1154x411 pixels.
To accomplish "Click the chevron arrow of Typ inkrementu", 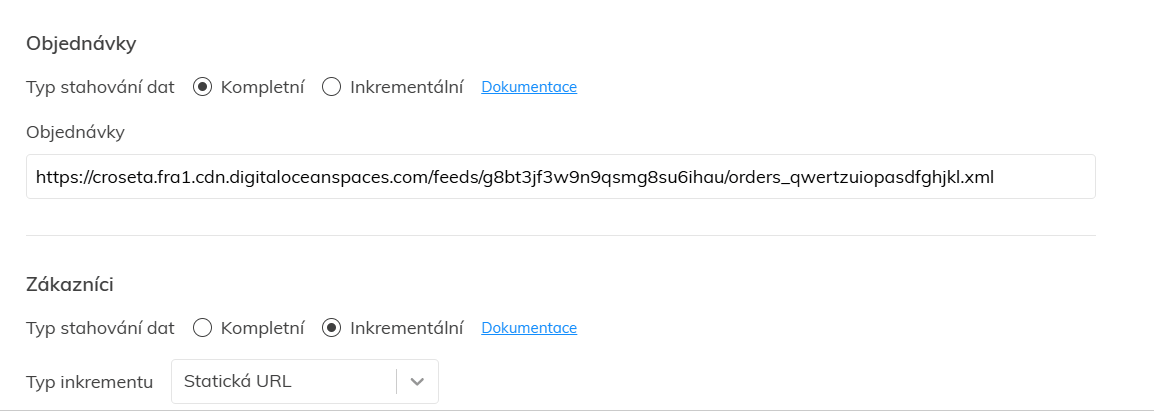I will [x=418, y=381].
